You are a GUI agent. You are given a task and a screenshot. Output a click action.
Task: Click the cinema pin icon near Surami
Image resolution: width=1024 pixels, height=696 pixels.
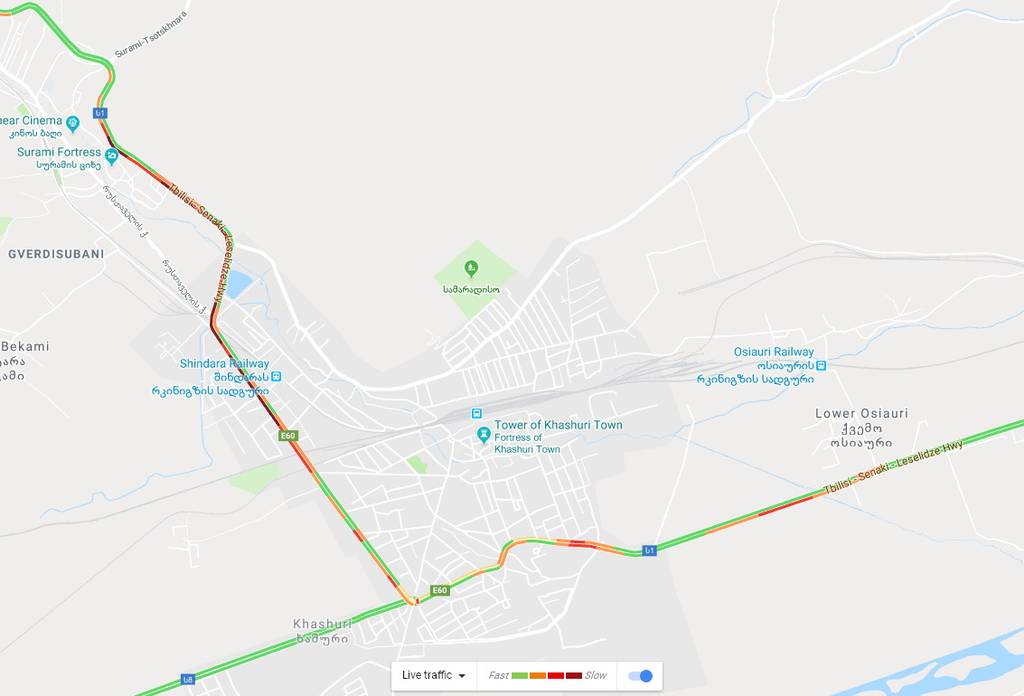pos(72,122)
